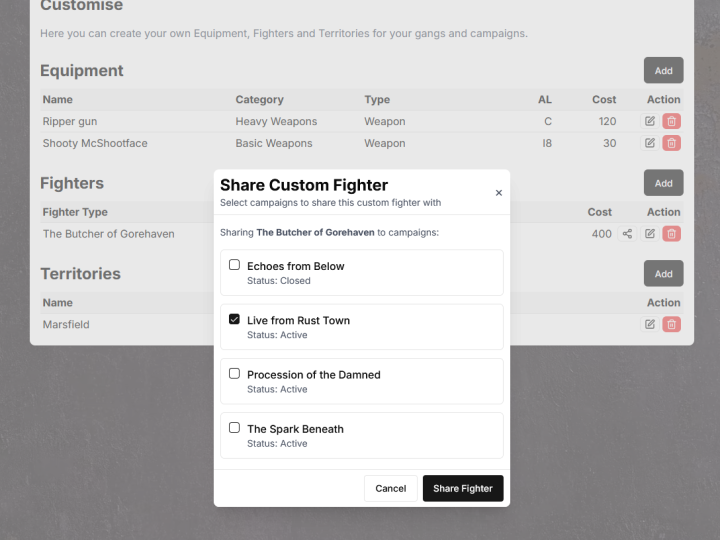Cancel the share fighter dialog
This screenshot has width=720, height=540.
tap(390, 488)
